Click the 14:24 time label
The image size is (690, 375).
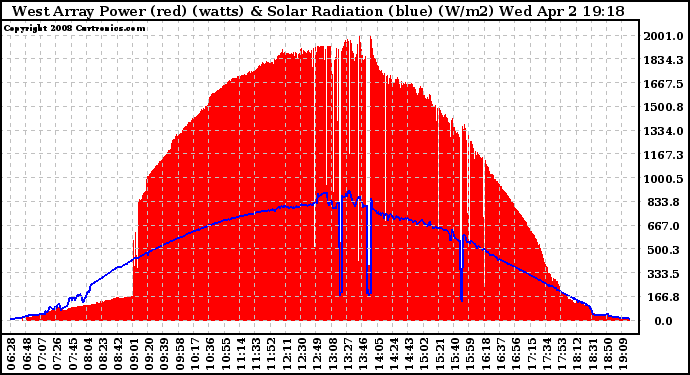[393, 354]
